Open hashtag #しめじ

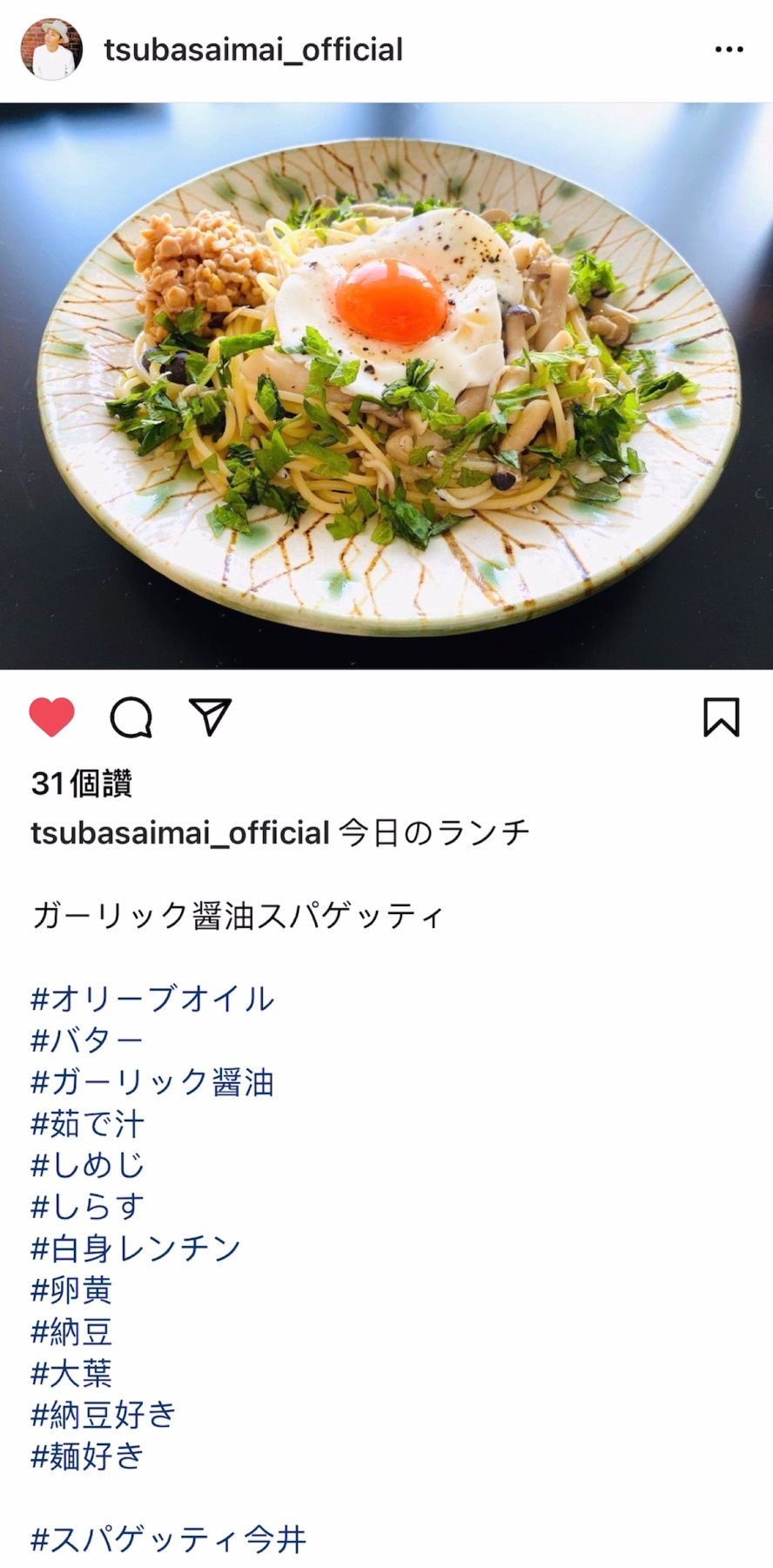pos(88,1165)
